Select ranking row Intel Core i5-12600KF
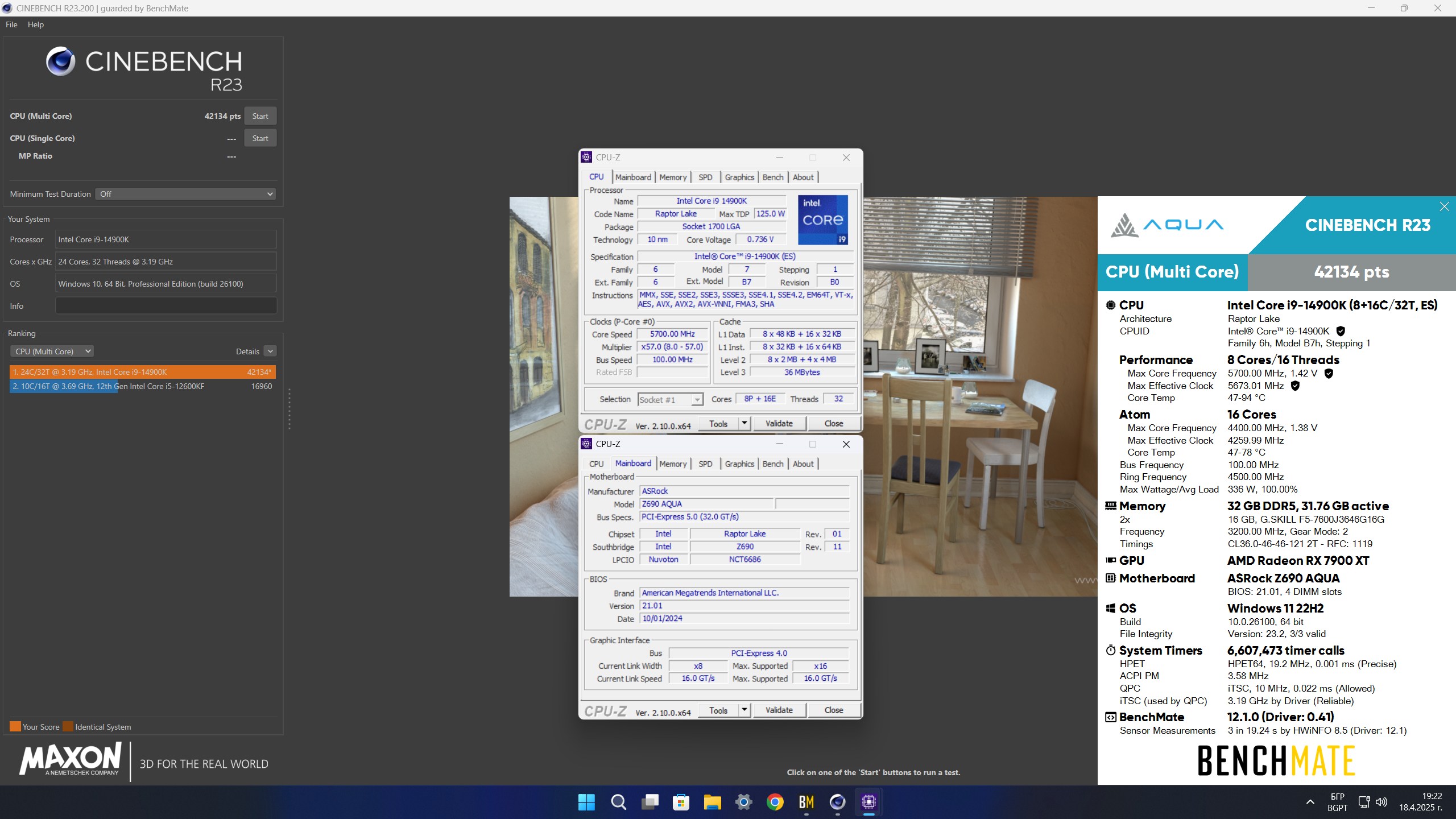 [143, 386]
